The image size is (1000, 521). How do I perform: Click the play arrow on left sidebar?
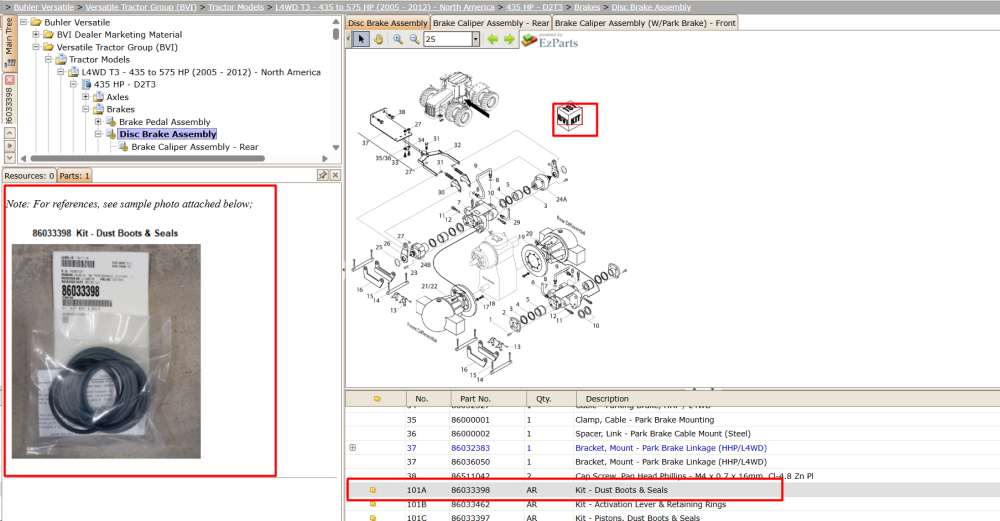[x=9, y=145]
